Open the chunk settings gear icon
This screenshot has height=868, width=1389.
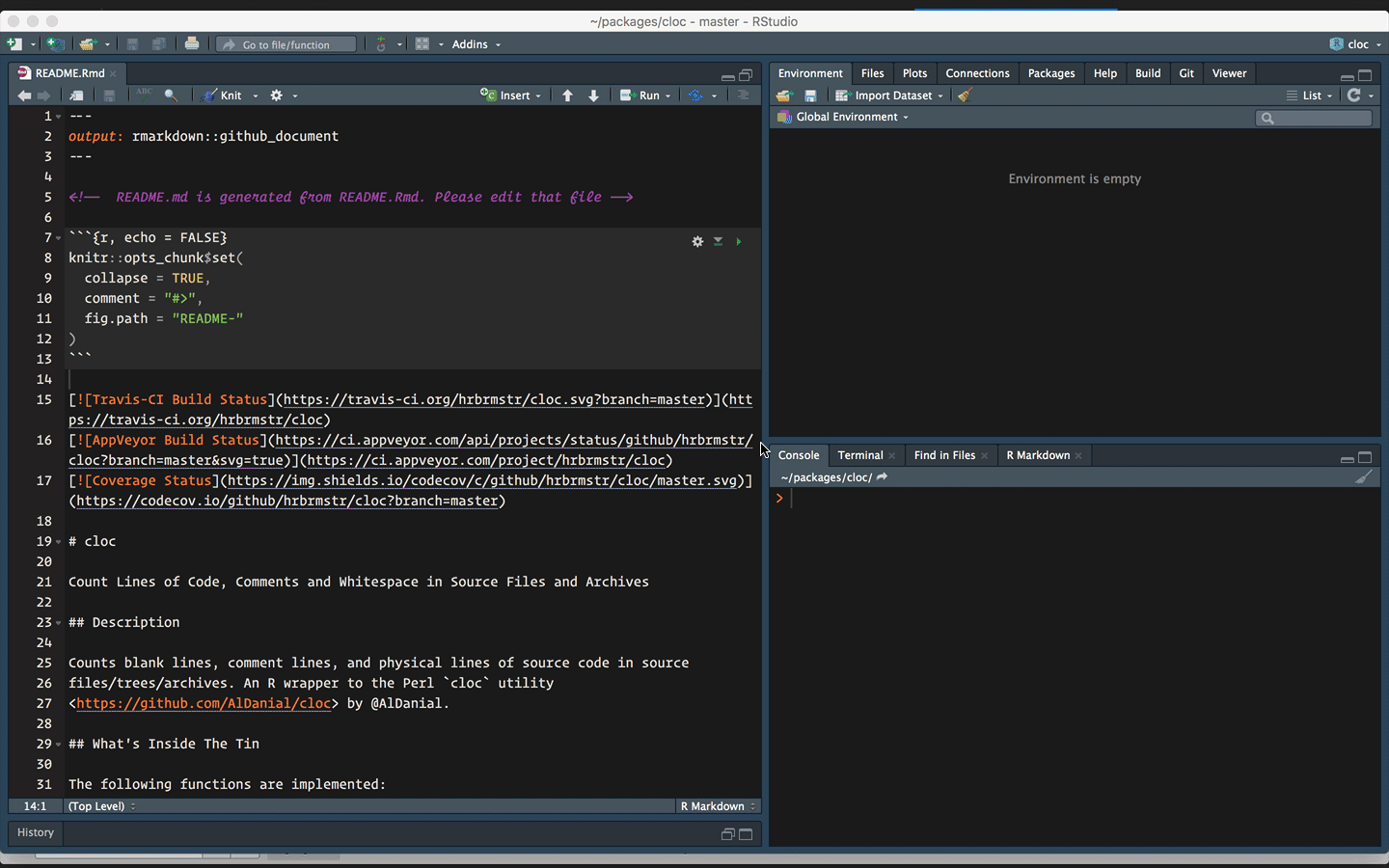point(697,241)
